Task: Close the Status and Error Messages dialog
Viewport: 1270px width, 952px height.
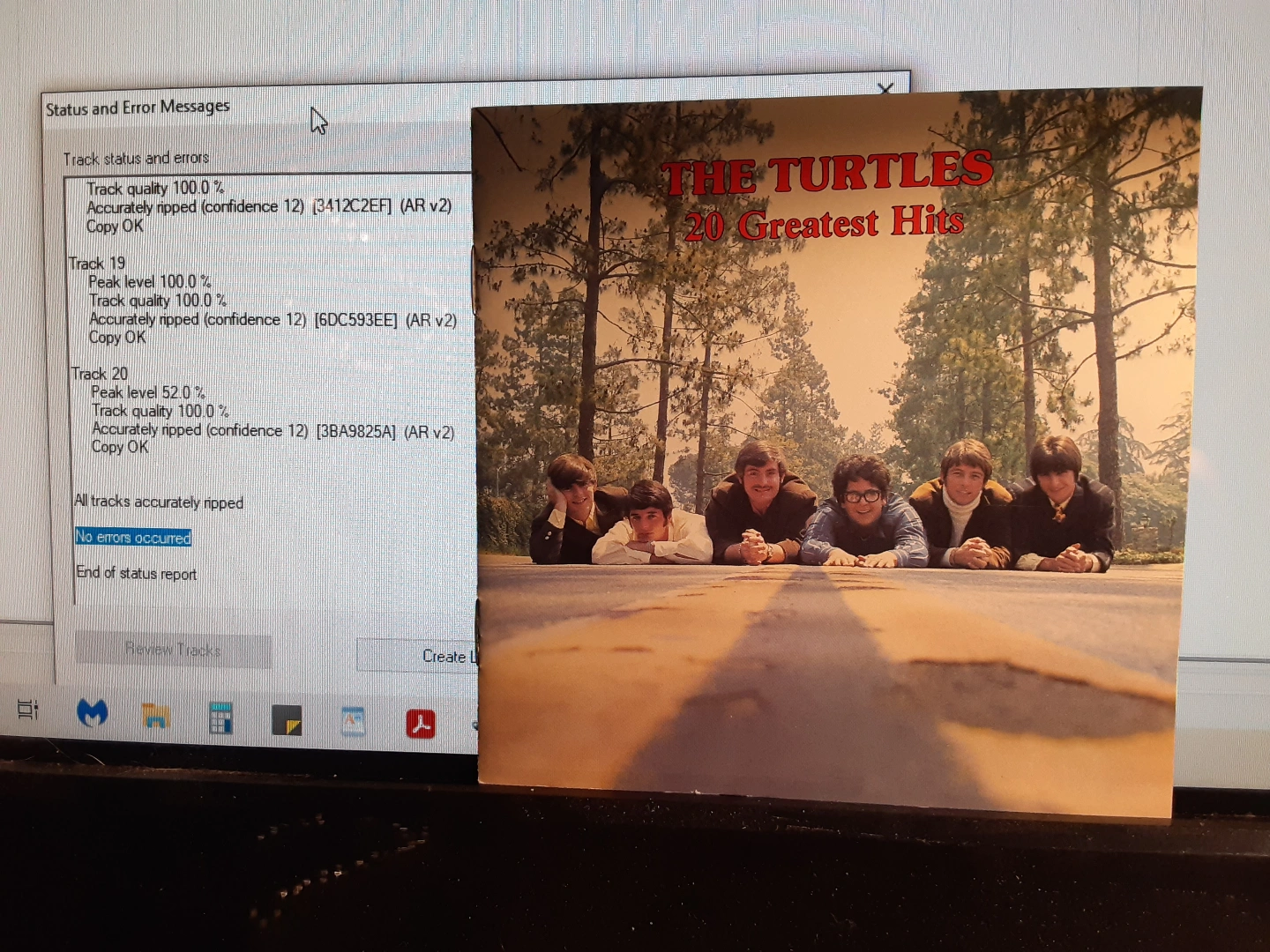Action: click(x=886, y=89)
